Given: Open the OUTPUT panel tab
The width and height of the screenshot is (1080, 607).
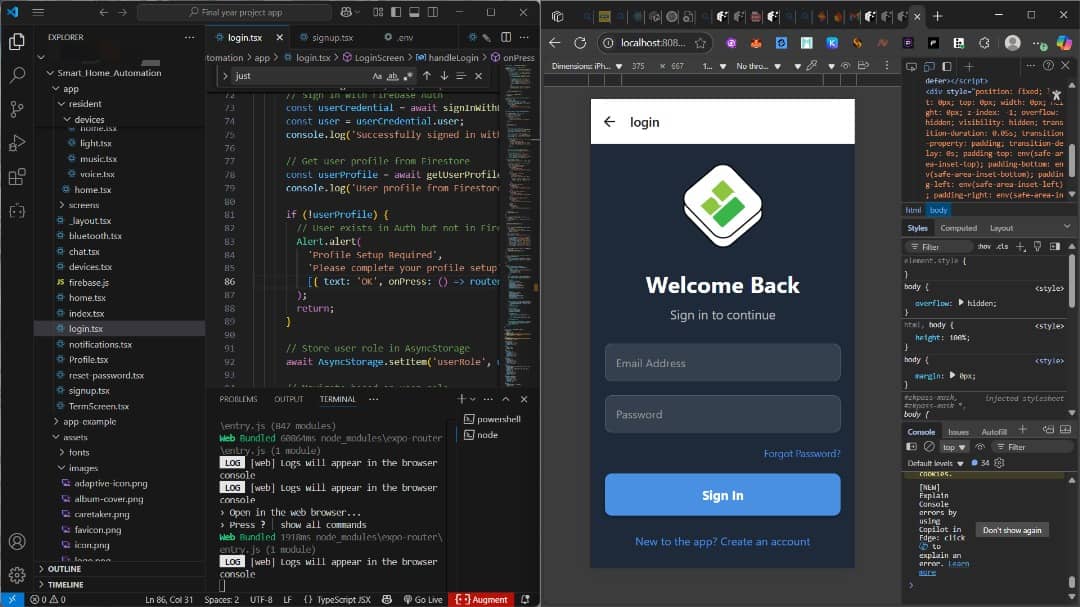Looking at the screenshot, I should (x=289, y=399).
